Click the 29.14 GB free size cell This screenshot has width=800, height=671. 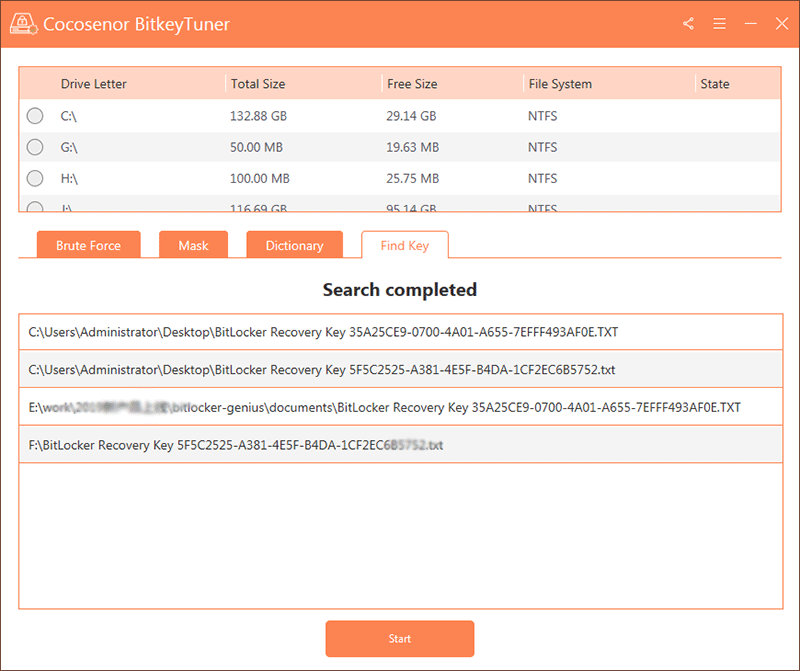[x=411, y=116]
